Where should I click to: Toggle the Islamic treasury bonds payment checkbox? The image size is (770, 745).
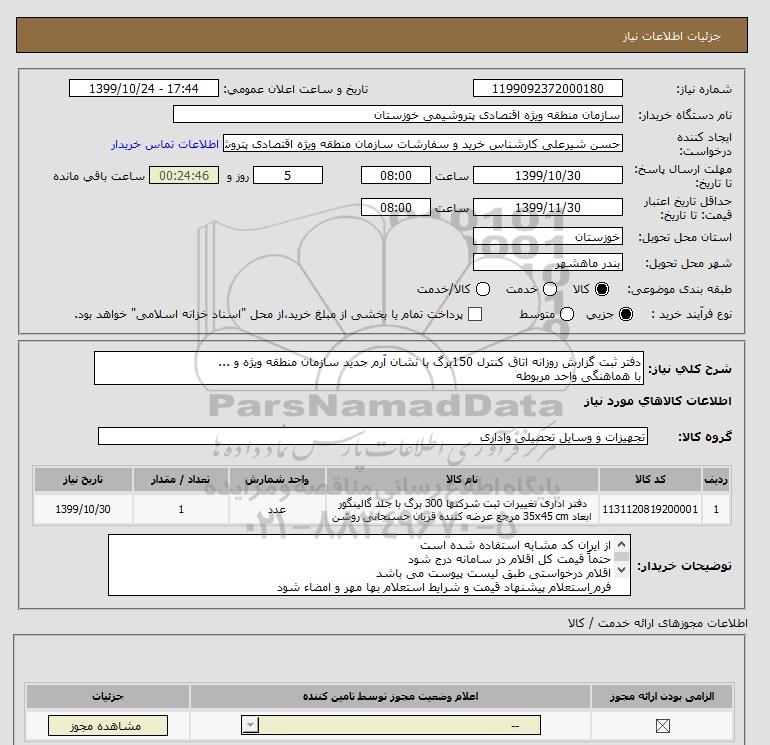pyautogui.click(x=475, y=314)
